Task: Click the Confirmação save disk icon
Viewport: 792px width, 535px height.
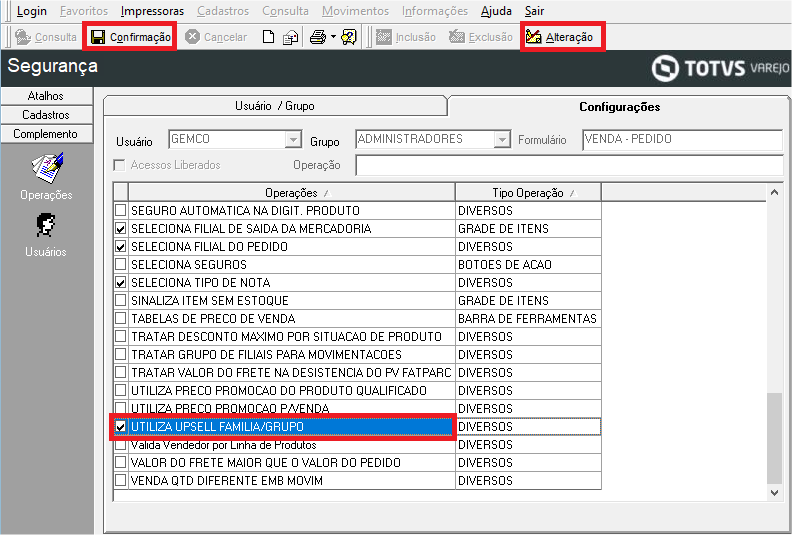Action: [x=98, y=37]
